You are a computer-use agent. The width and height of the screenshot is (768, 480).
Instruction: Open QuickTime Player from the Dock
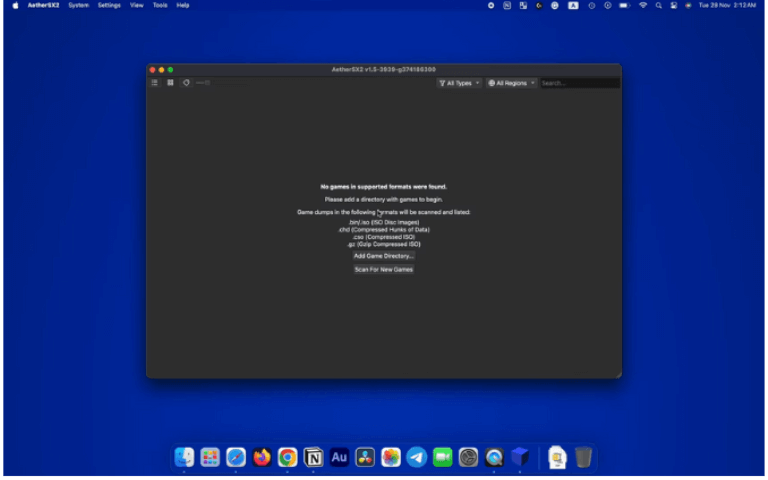pos(494,457)
